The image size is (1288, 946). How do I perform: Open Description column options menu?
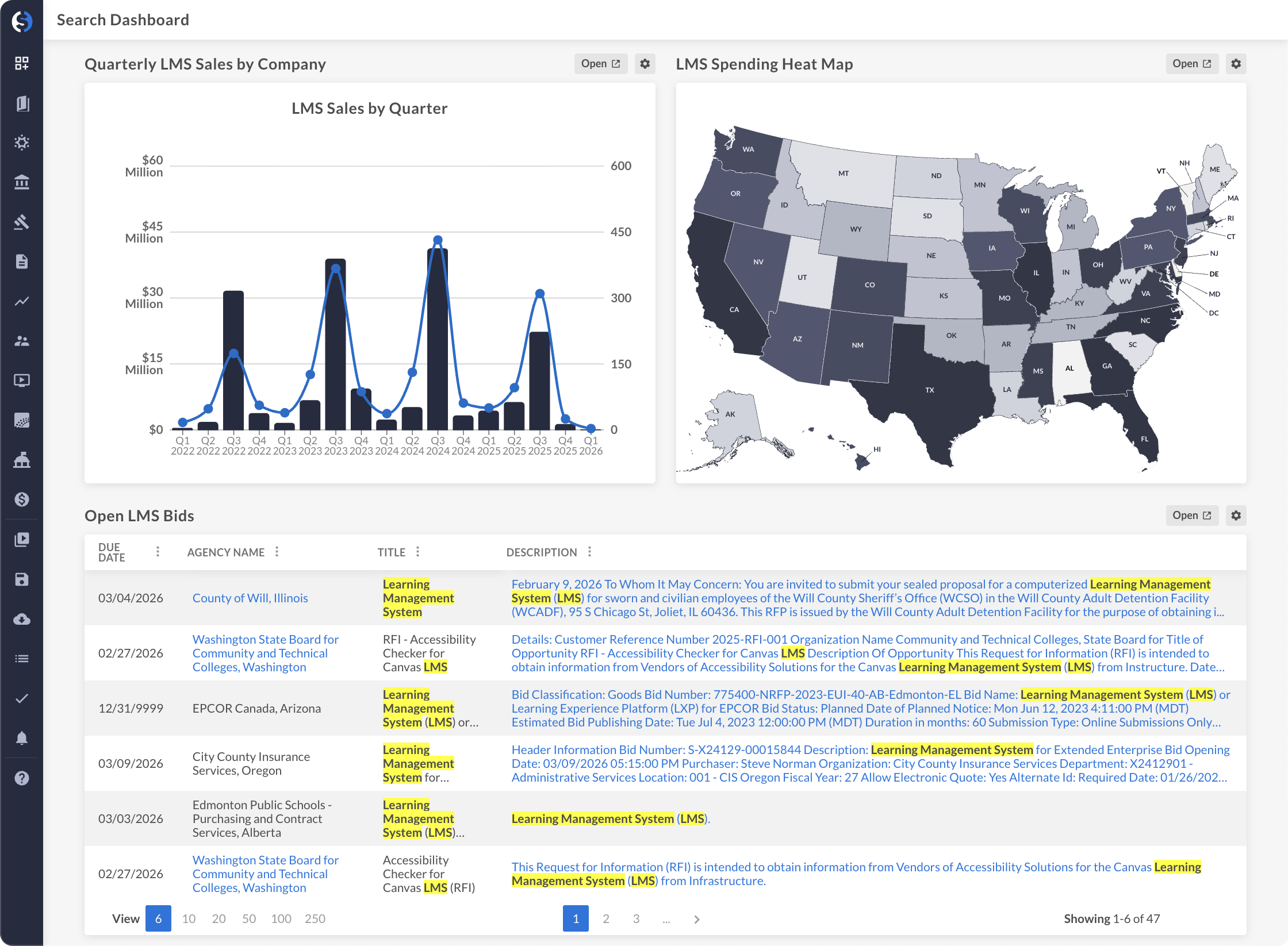[x=589, y=552]
